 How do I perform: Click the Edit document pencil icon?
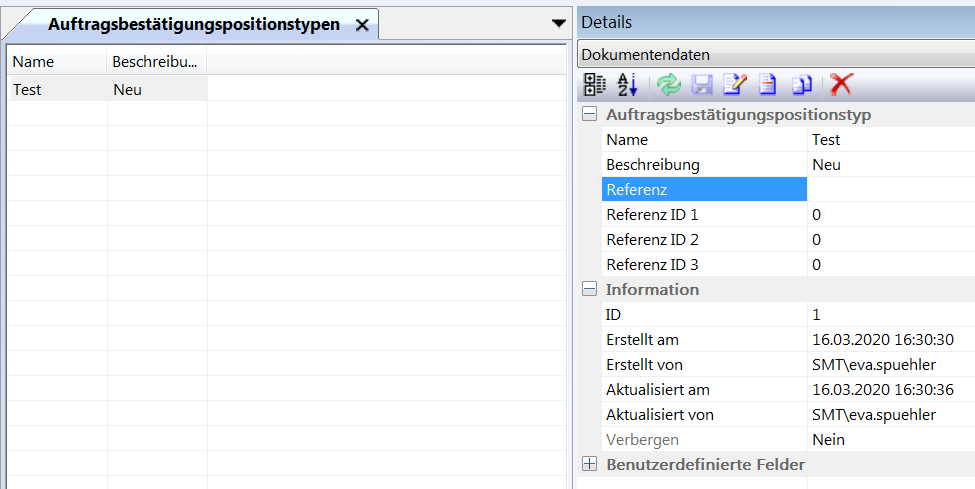pyautogui.click(x=735, y=85)
